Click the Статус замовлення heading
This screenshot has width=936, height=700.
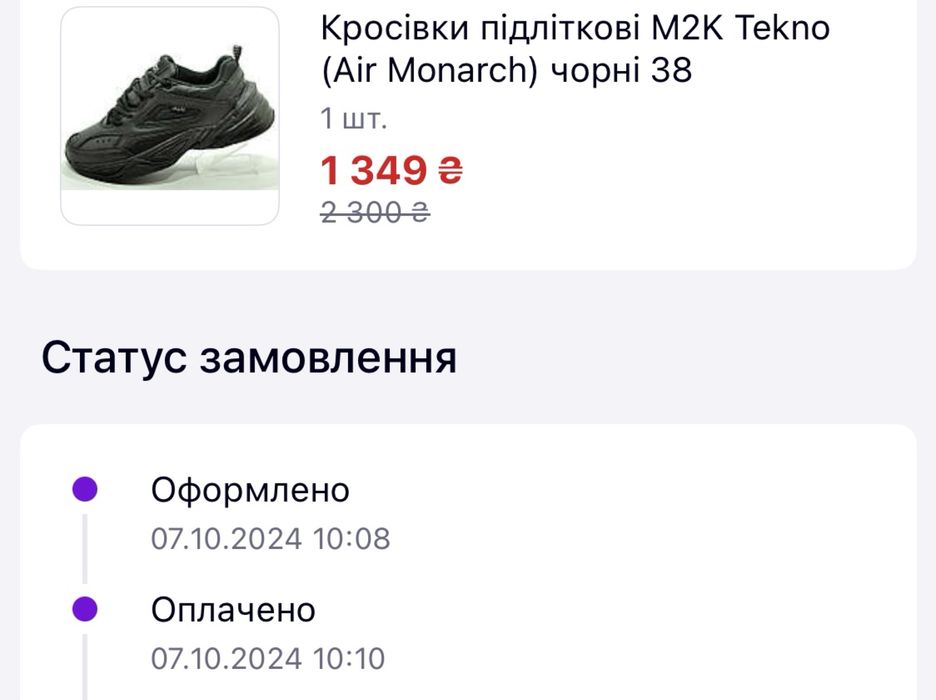pos(249,358)
